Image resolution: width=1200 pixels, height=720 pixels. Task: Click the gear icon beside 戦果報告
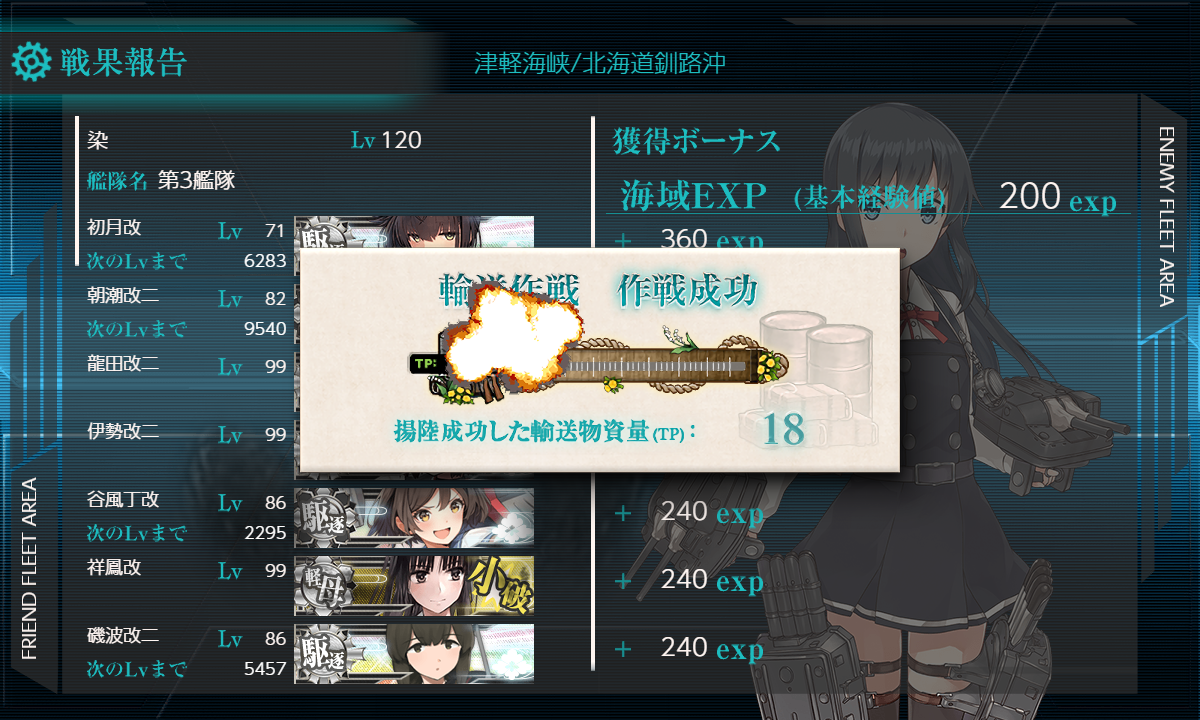tap(31, 62)
